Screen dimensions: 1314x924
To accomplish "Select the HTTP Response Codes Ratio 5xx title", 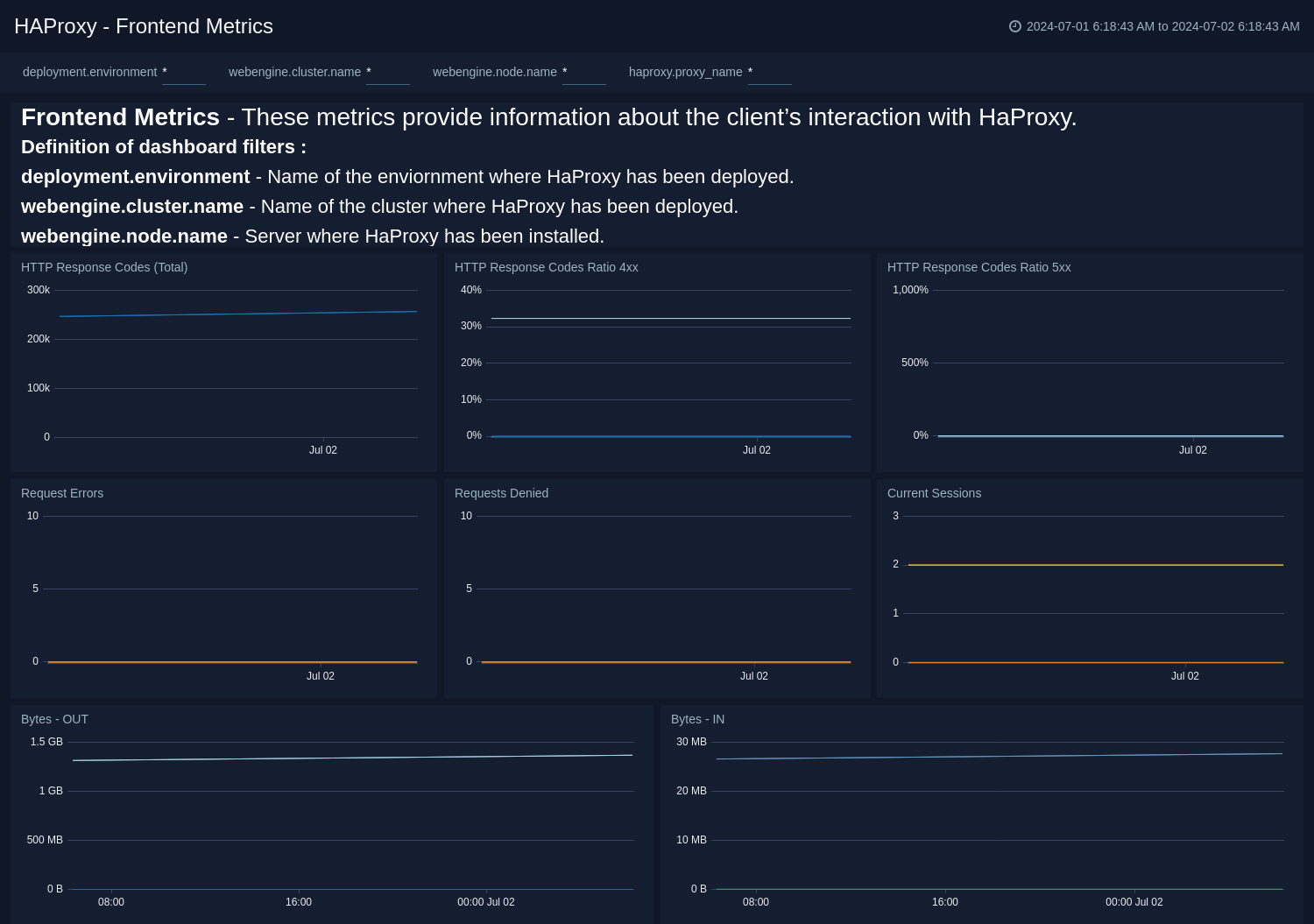I will point(979,267).
